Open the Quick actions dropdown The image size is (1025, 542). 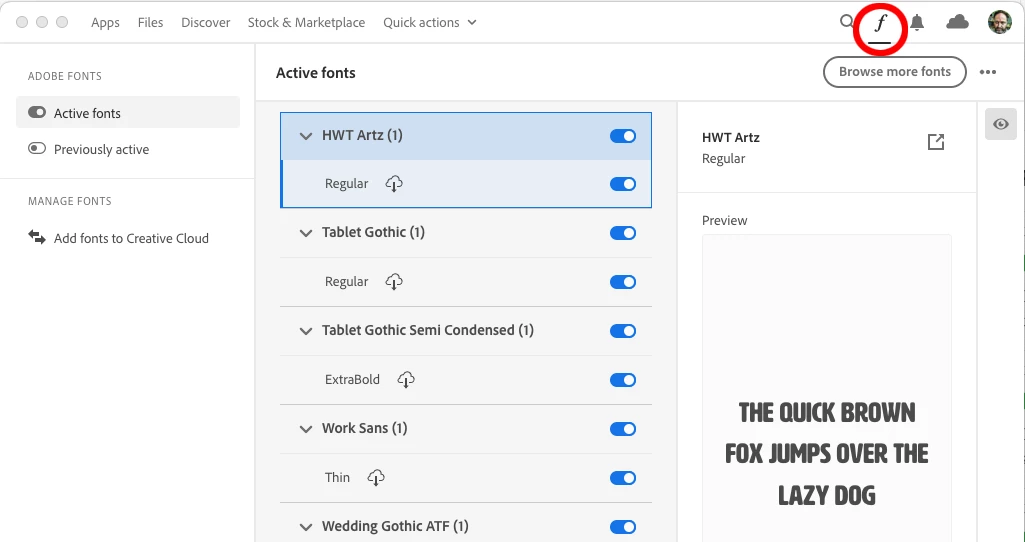tap(430, 22)
